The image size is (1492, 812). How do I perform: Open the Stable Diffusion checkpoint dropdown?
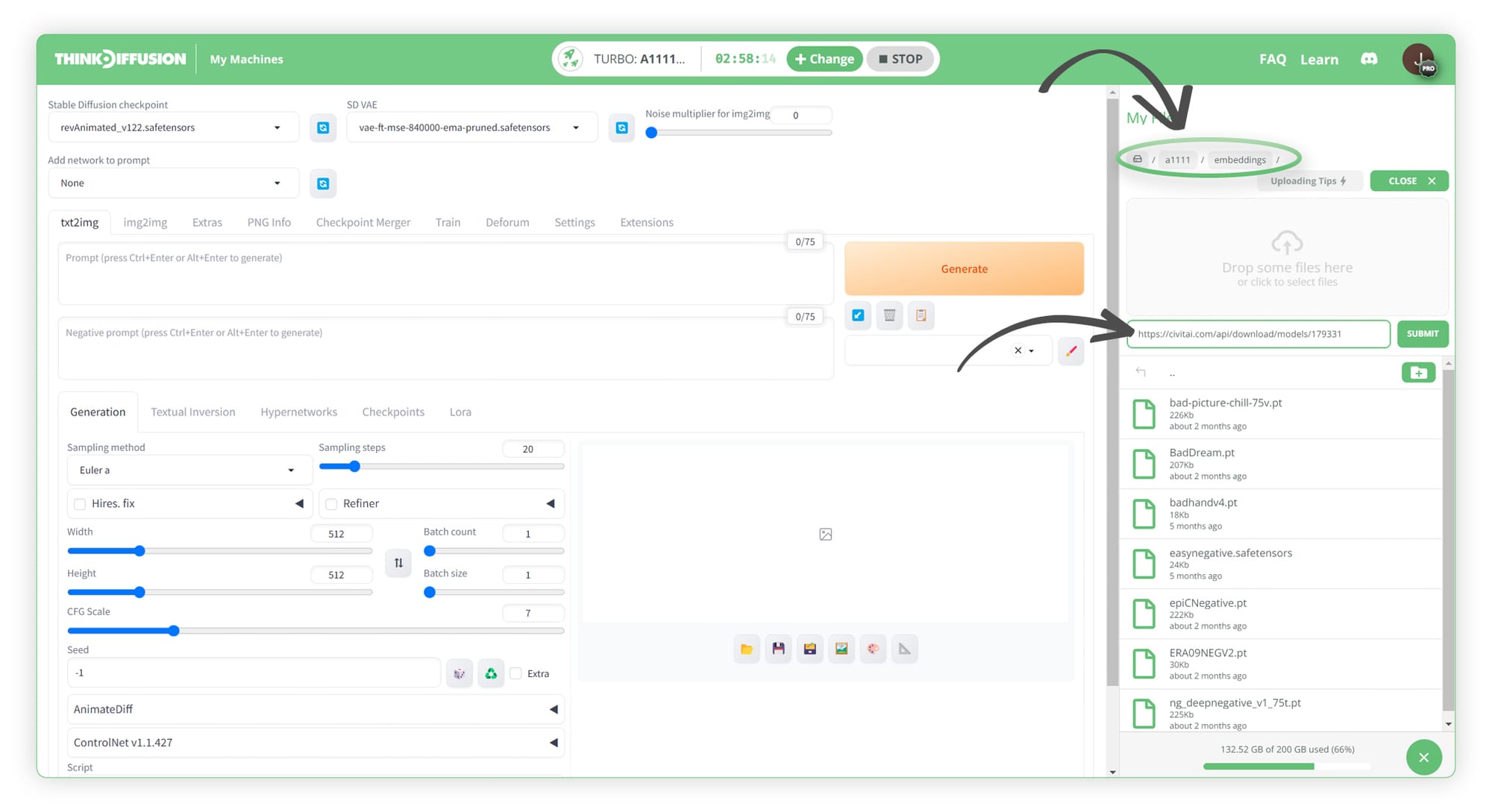[x=172, y=128]
